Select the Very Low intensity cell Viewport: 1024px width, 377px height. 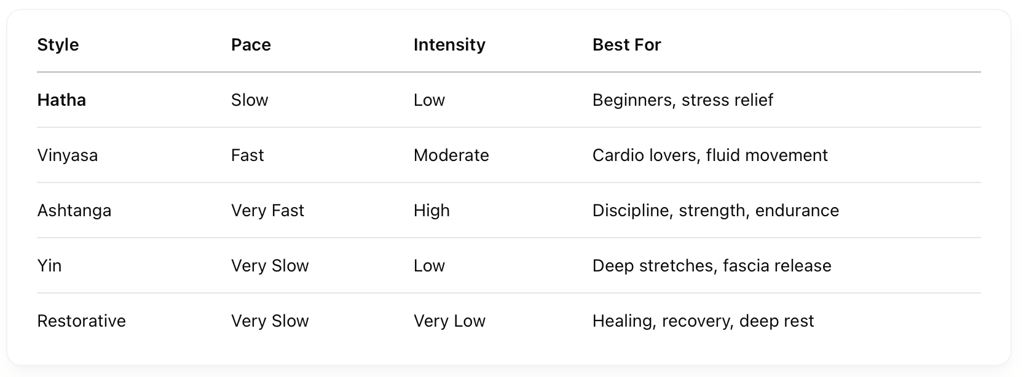pos(449,321)
